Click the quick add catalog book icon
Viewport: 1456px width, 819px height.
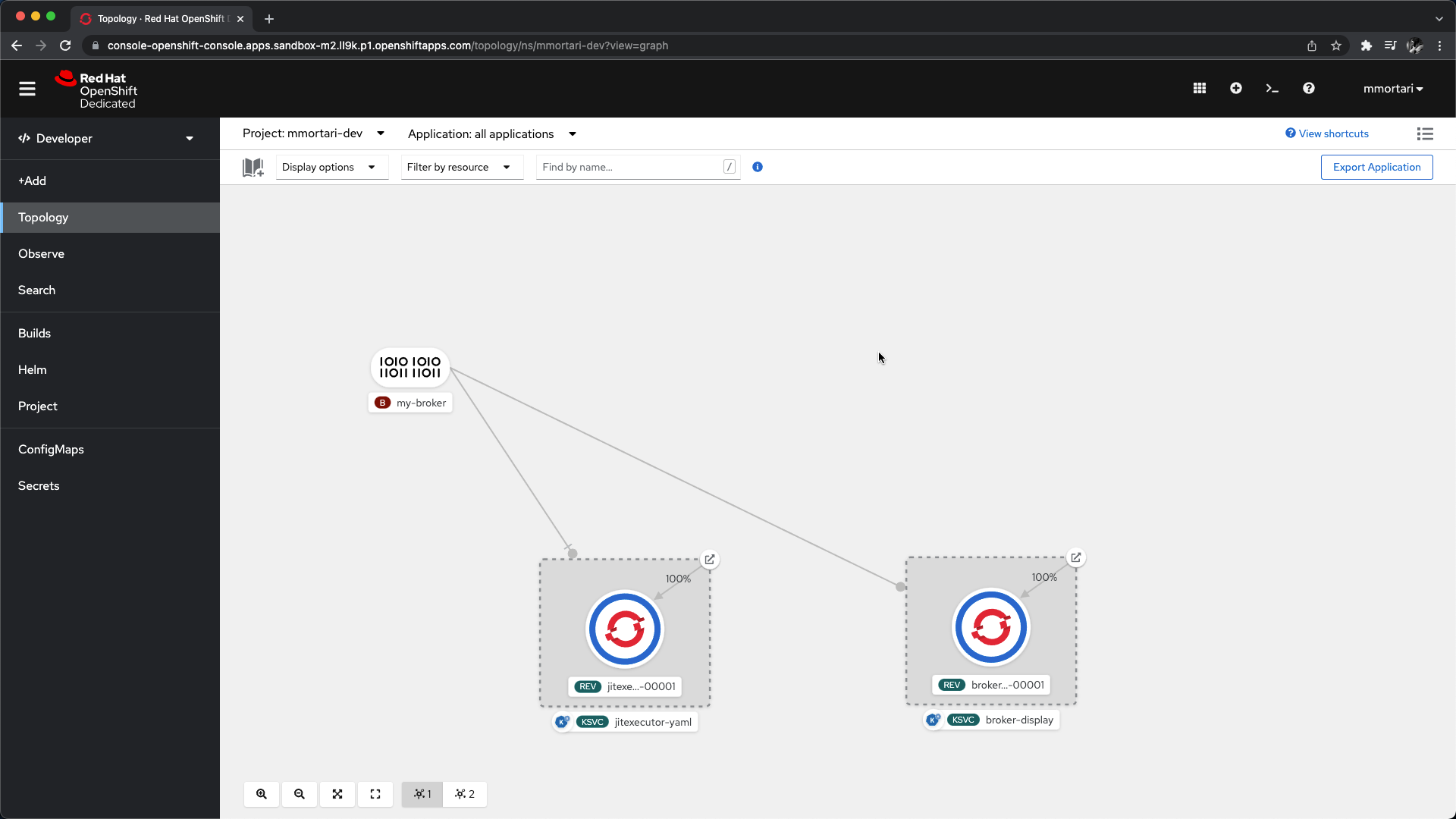point(253,168)
